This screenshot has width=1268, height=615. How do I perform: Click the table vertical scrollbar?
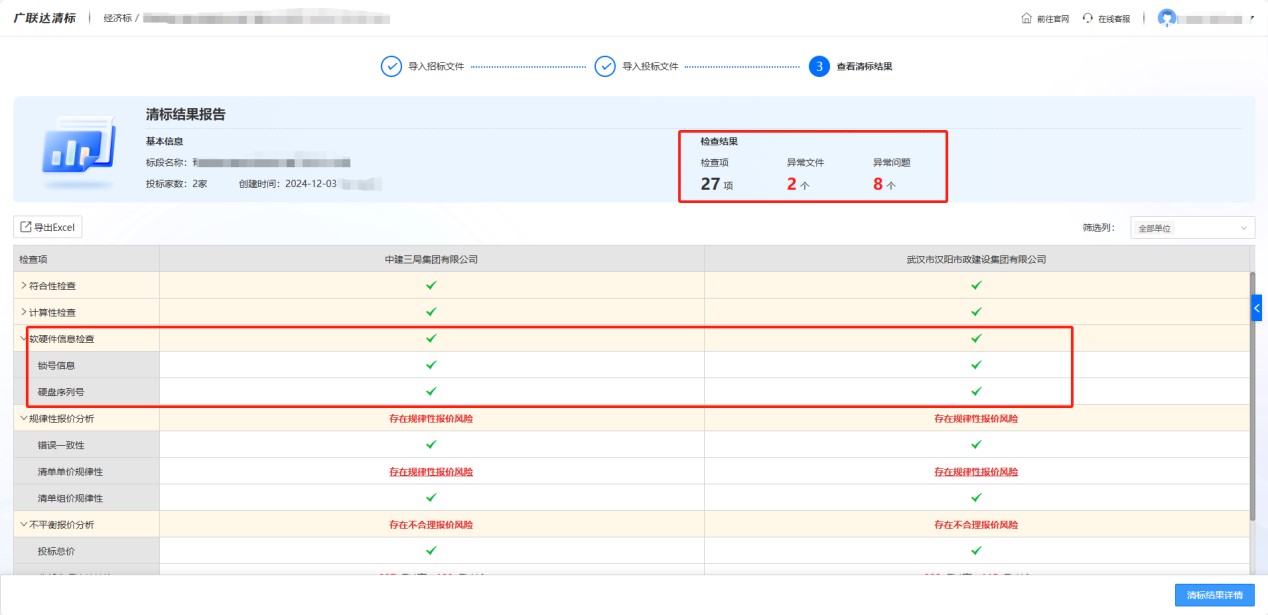[x=1252, y=395]
